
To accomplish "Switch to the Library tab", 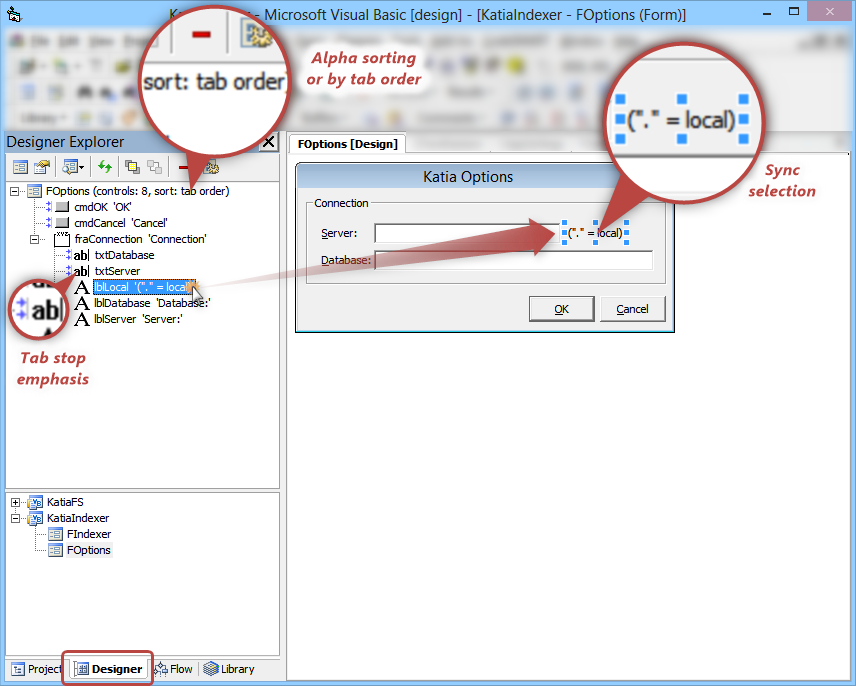I will (229, 669).
